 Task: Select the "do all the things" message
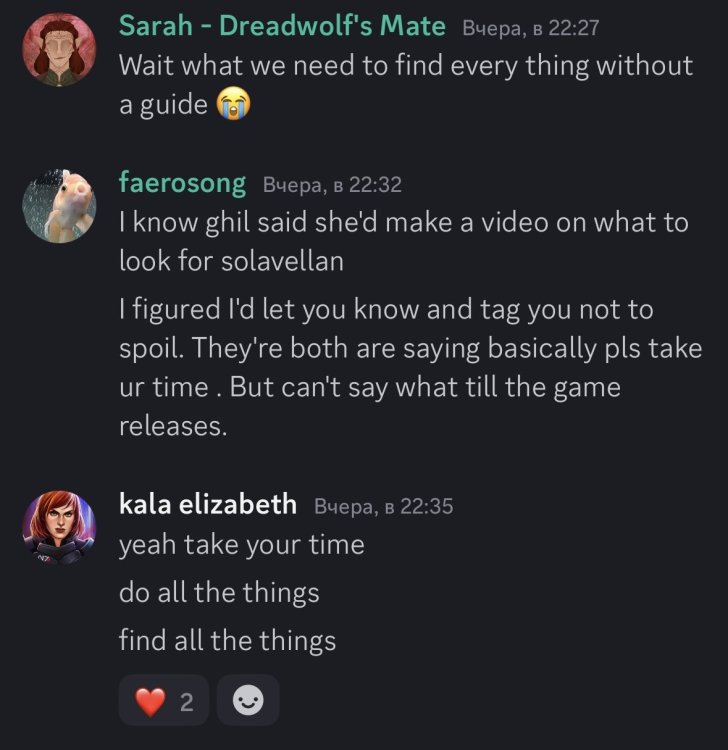[219, 592]
